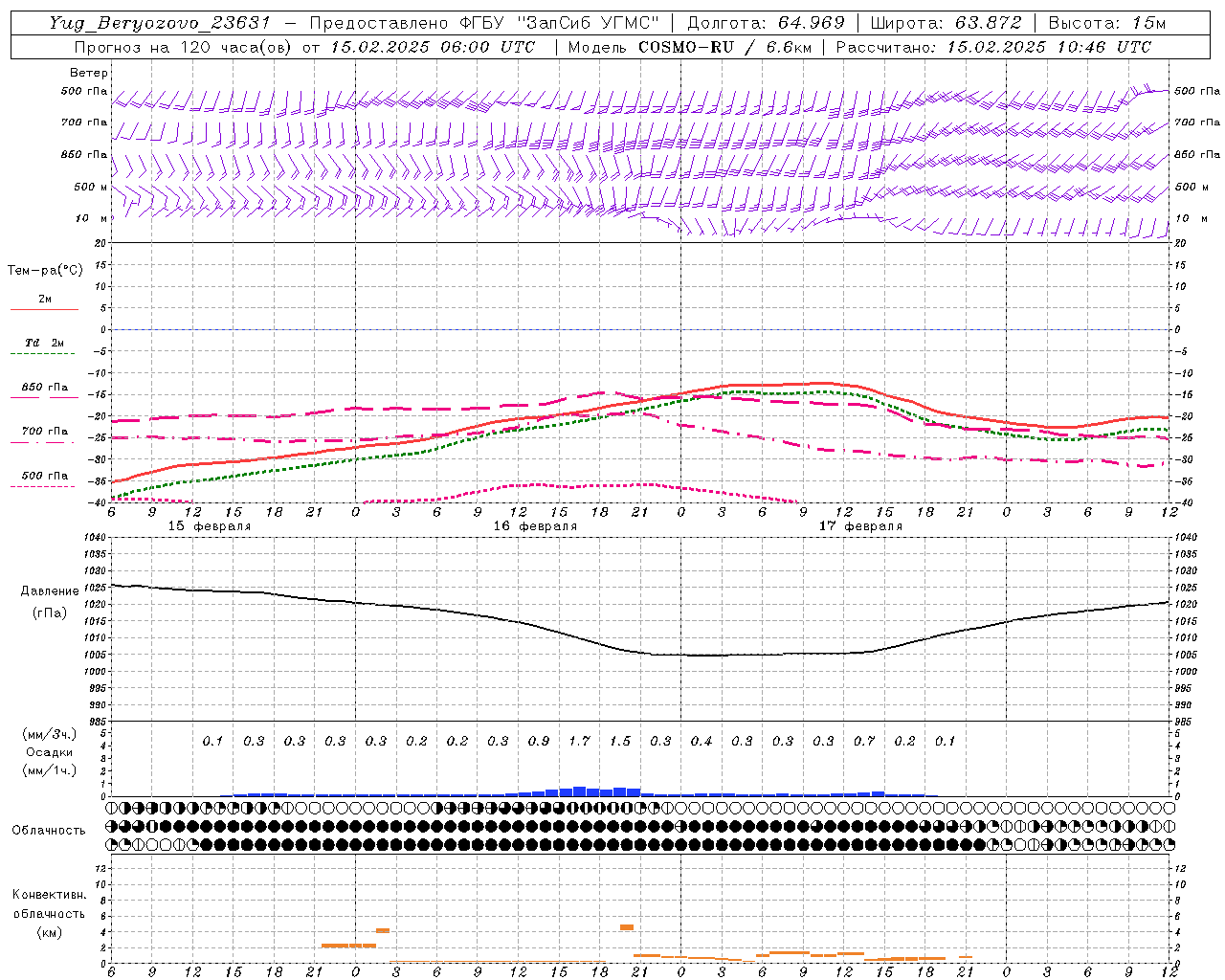Click the 'Облачность' cloud cover label

pos(49,831)
